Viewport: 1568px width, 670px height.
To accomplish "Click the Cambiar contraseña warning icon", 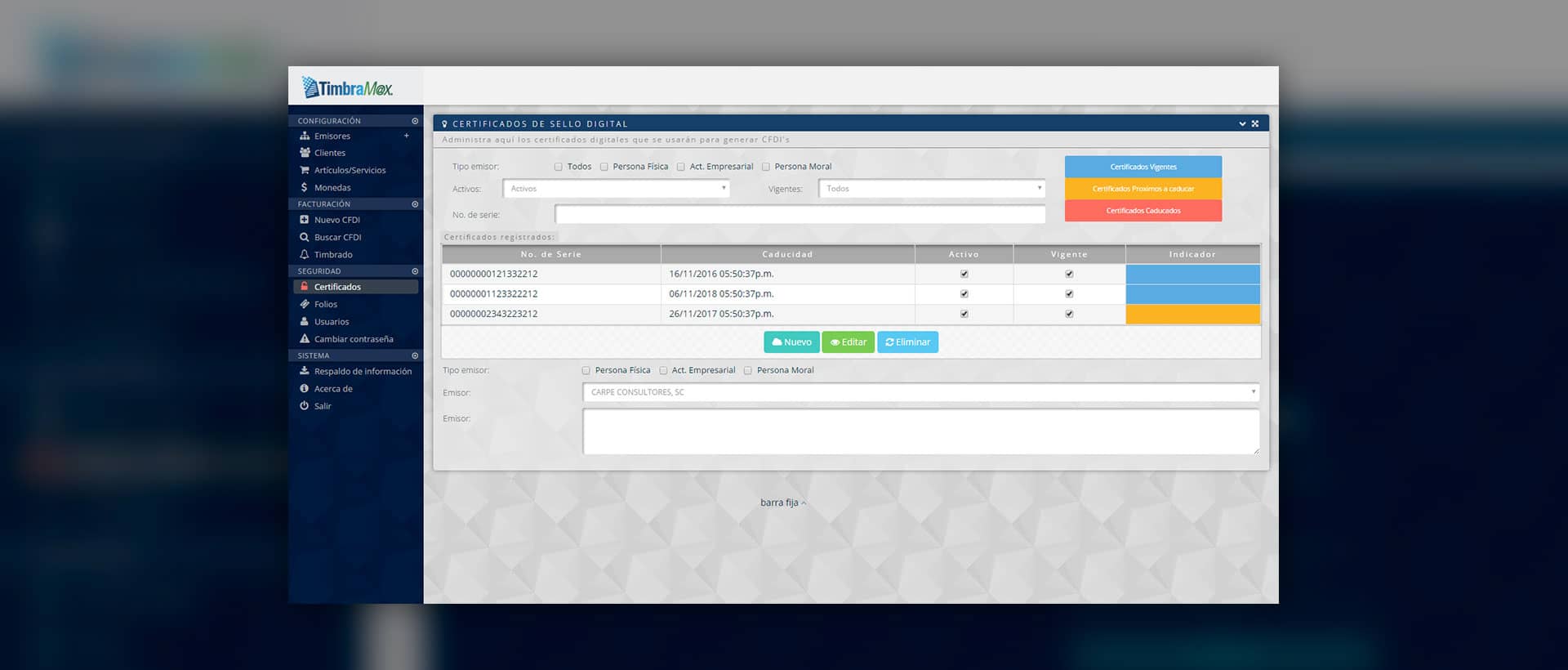I will click(x=305, y=338).
